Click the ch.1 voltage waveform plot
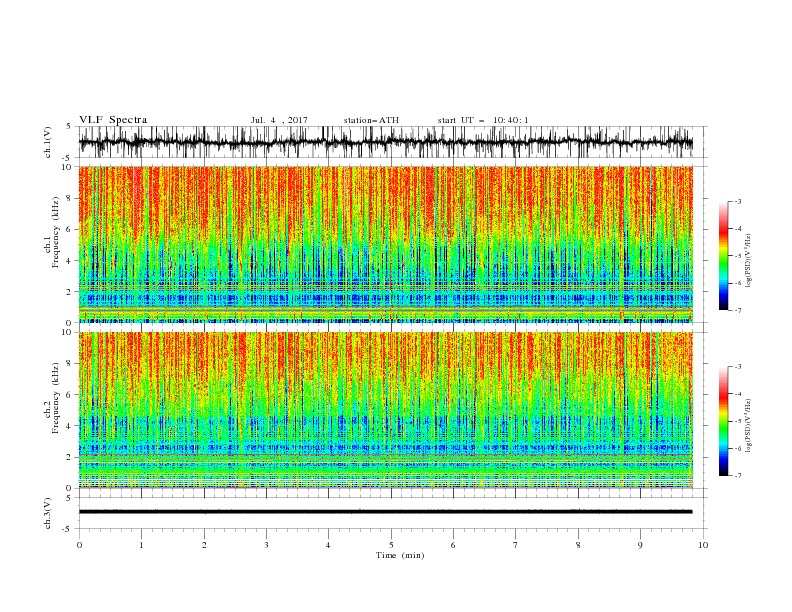The height and width of the screenshot is (612, 792). click(385, 142)
